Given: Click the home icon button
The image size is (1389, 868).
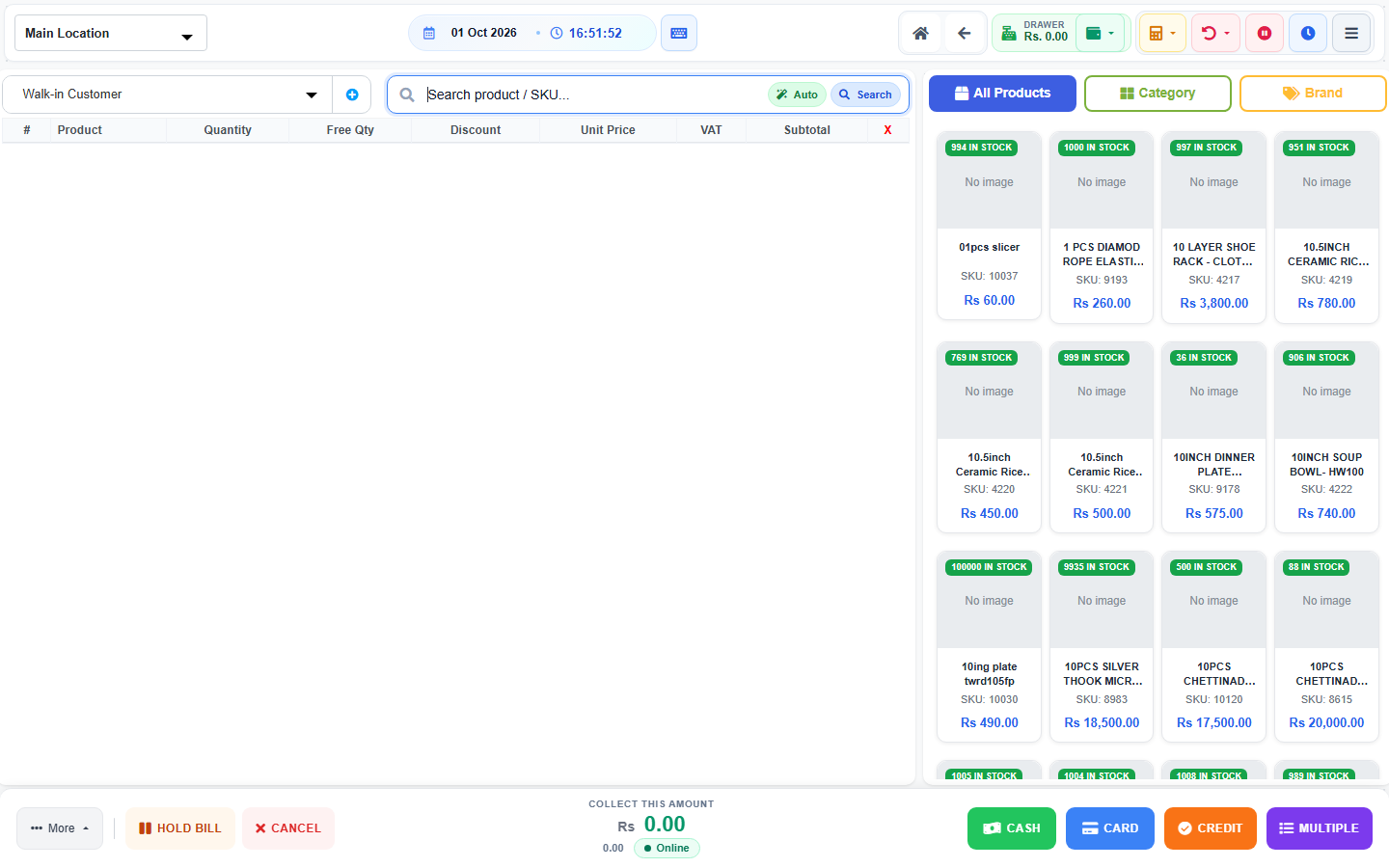Looking at the screenshot, I should (920, 33).
